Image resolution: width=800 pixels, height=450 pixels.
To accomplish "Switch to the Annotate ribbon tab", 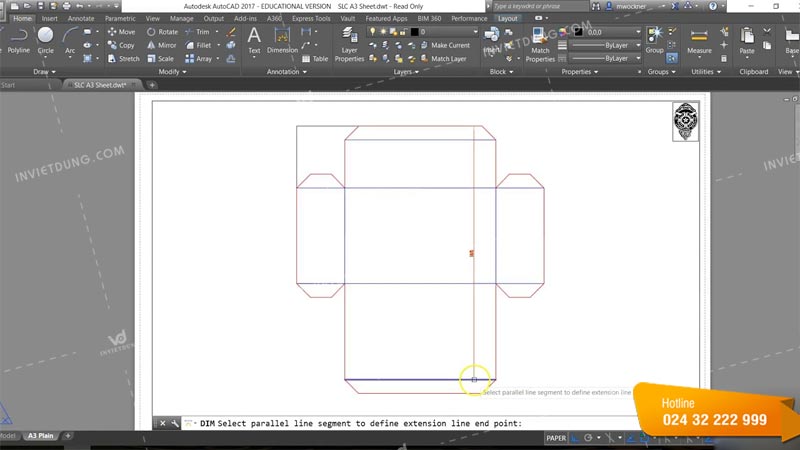I will tap(81, 18).
